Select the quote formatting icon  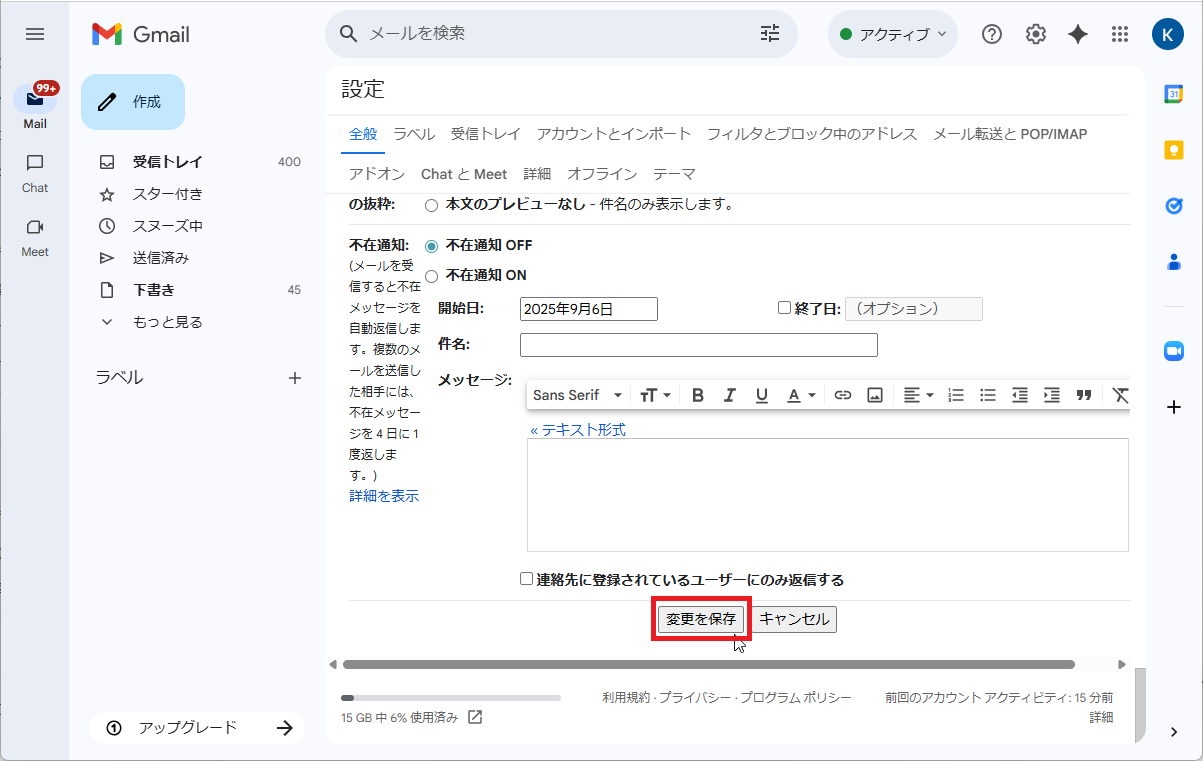coord(1083,394)
